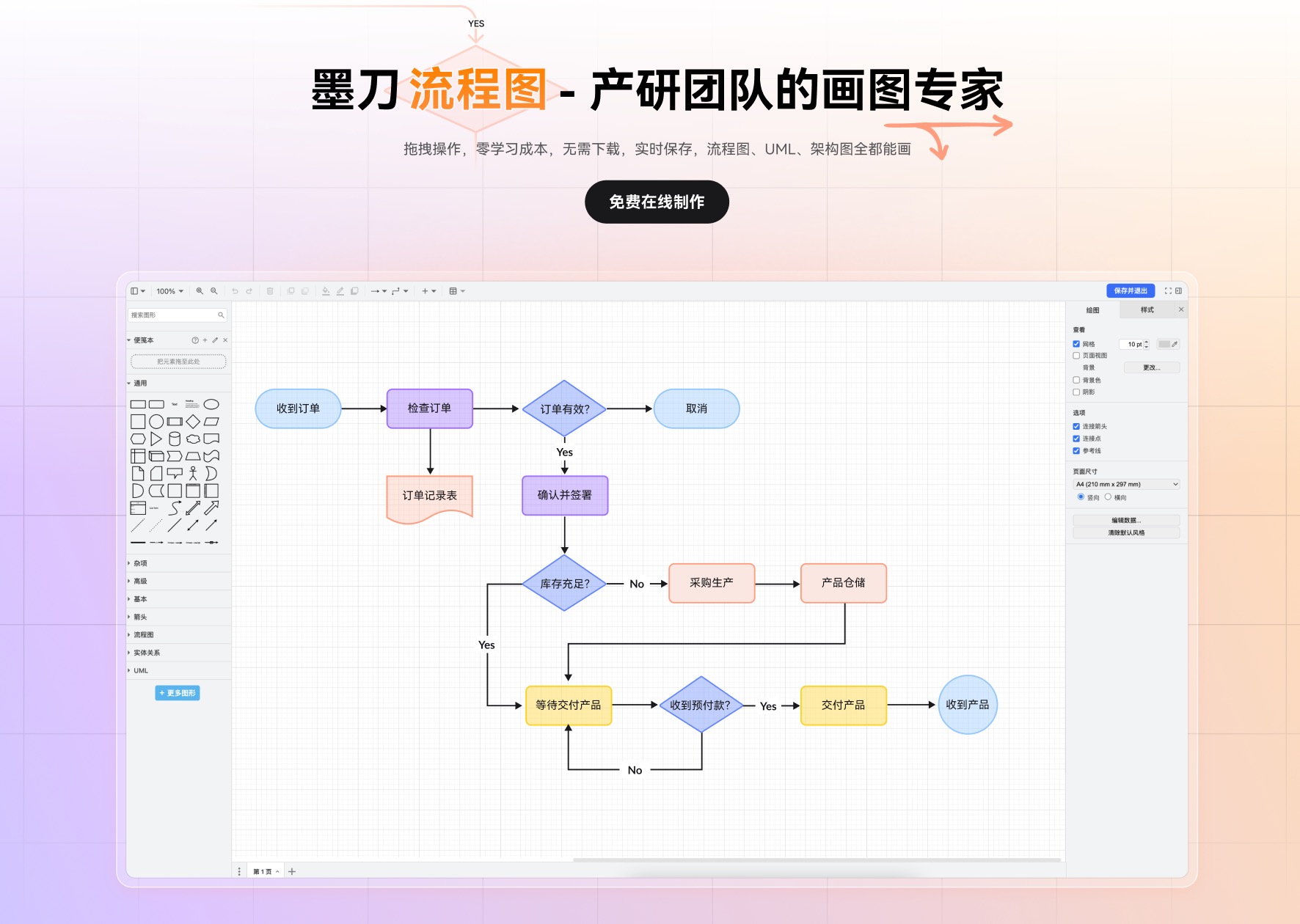Open the view panel layout dropdown
This screenshot has width=1300, height=924.
(x=138, y=291)
